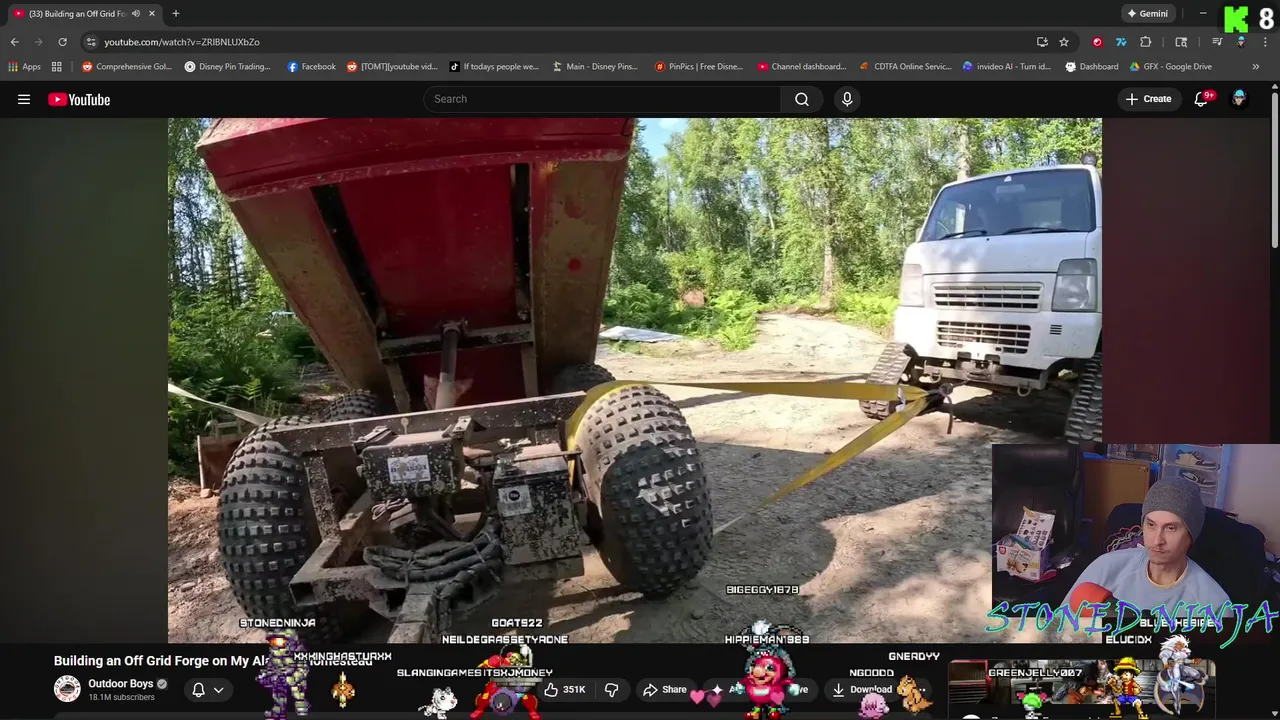Screen dimensions: 1280x720
Task: Open the YouTube notifications bell
Action: pos(1201,99)
